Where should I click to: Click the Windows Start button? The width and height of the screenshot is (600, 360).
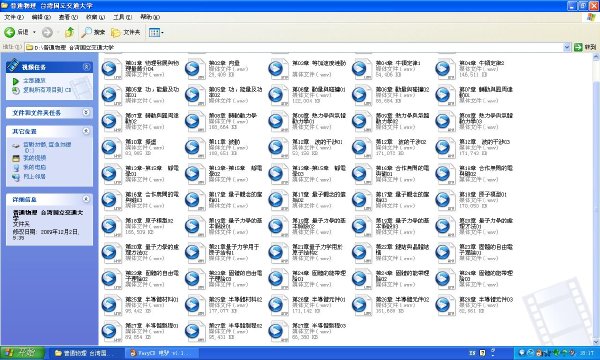tap(22, 353)
